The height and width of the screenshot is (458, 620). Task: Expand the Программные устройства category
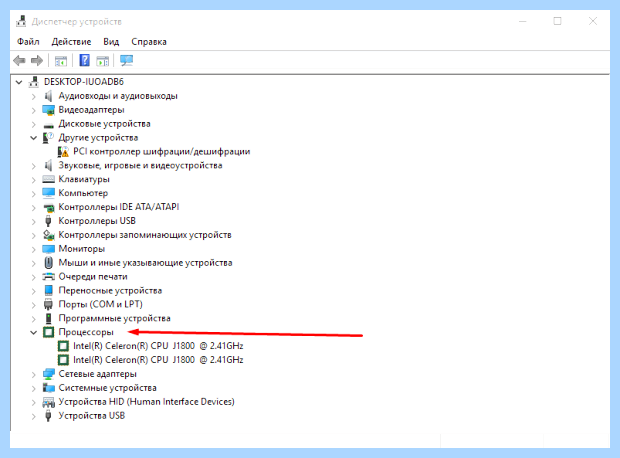click(x=34, y=319)
